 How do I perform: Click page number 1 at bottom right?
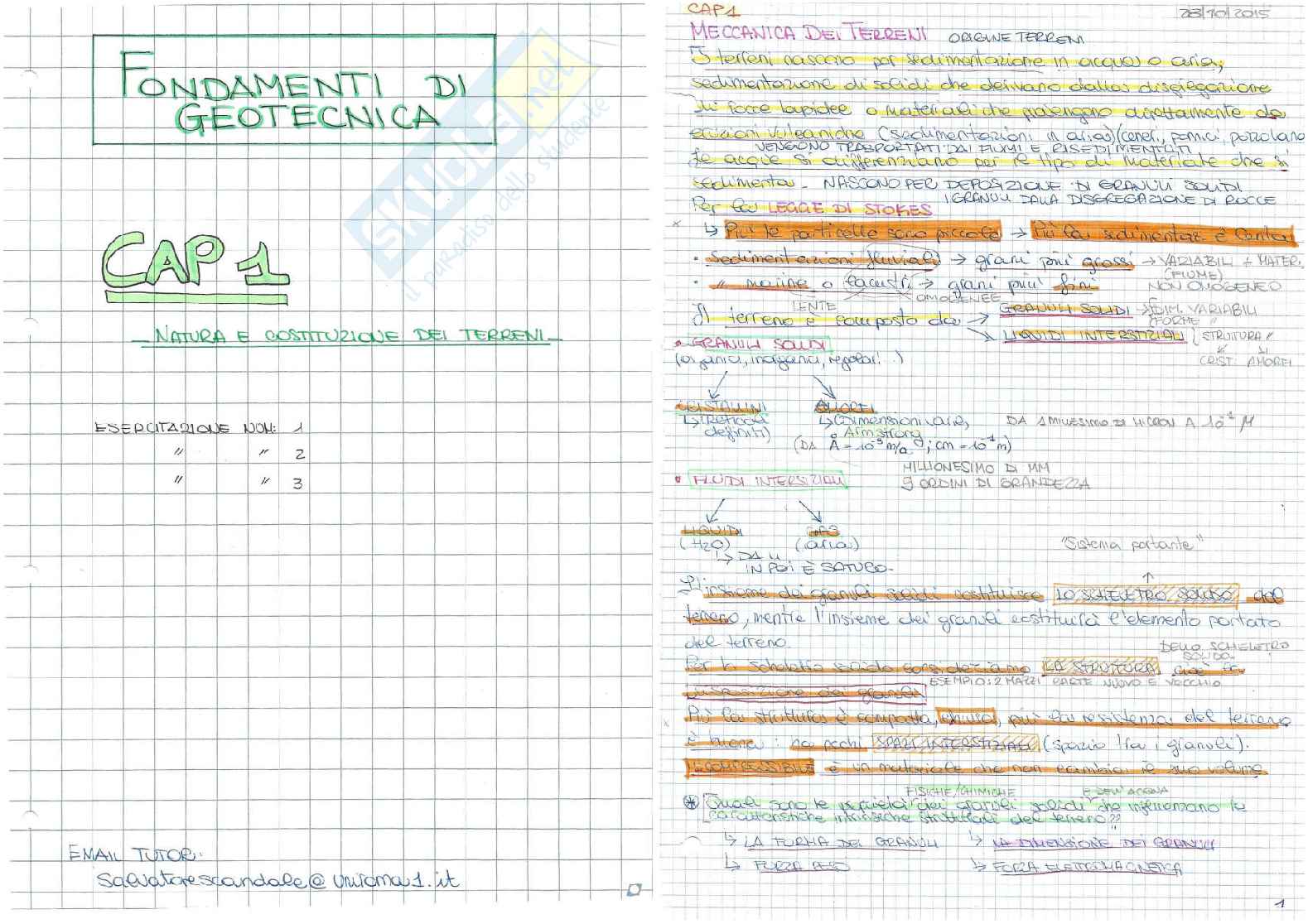[x=1279, y=903]
